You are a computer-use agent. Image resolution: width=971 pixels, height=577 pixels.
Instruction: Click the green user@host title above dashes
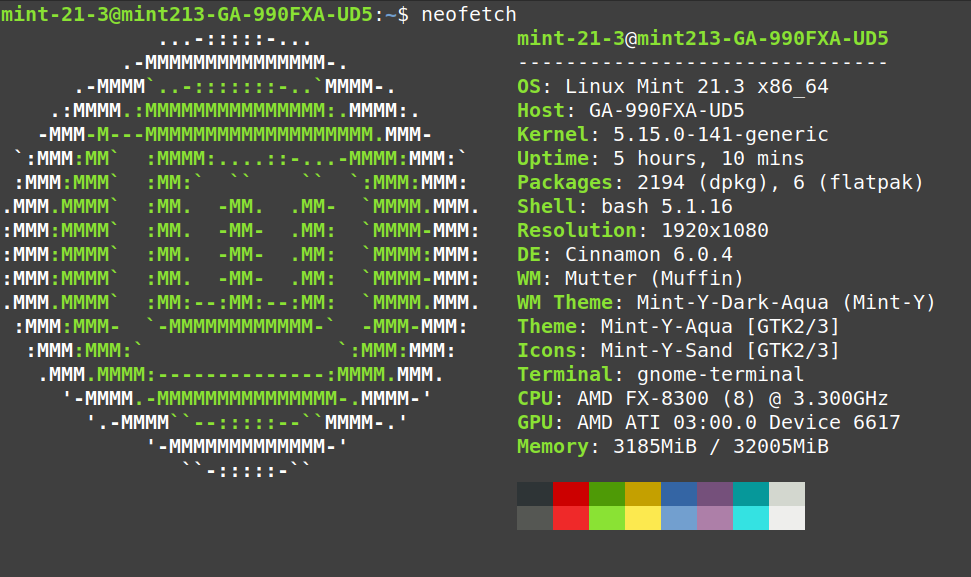click(x=702, y=38)
